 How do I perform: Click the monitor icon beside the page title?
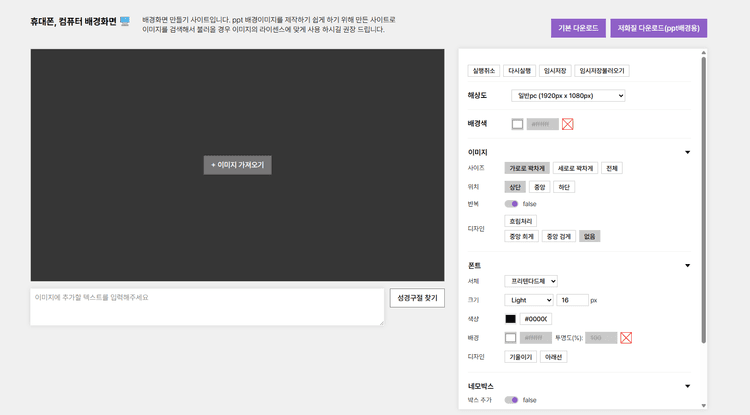click(125, 22)
